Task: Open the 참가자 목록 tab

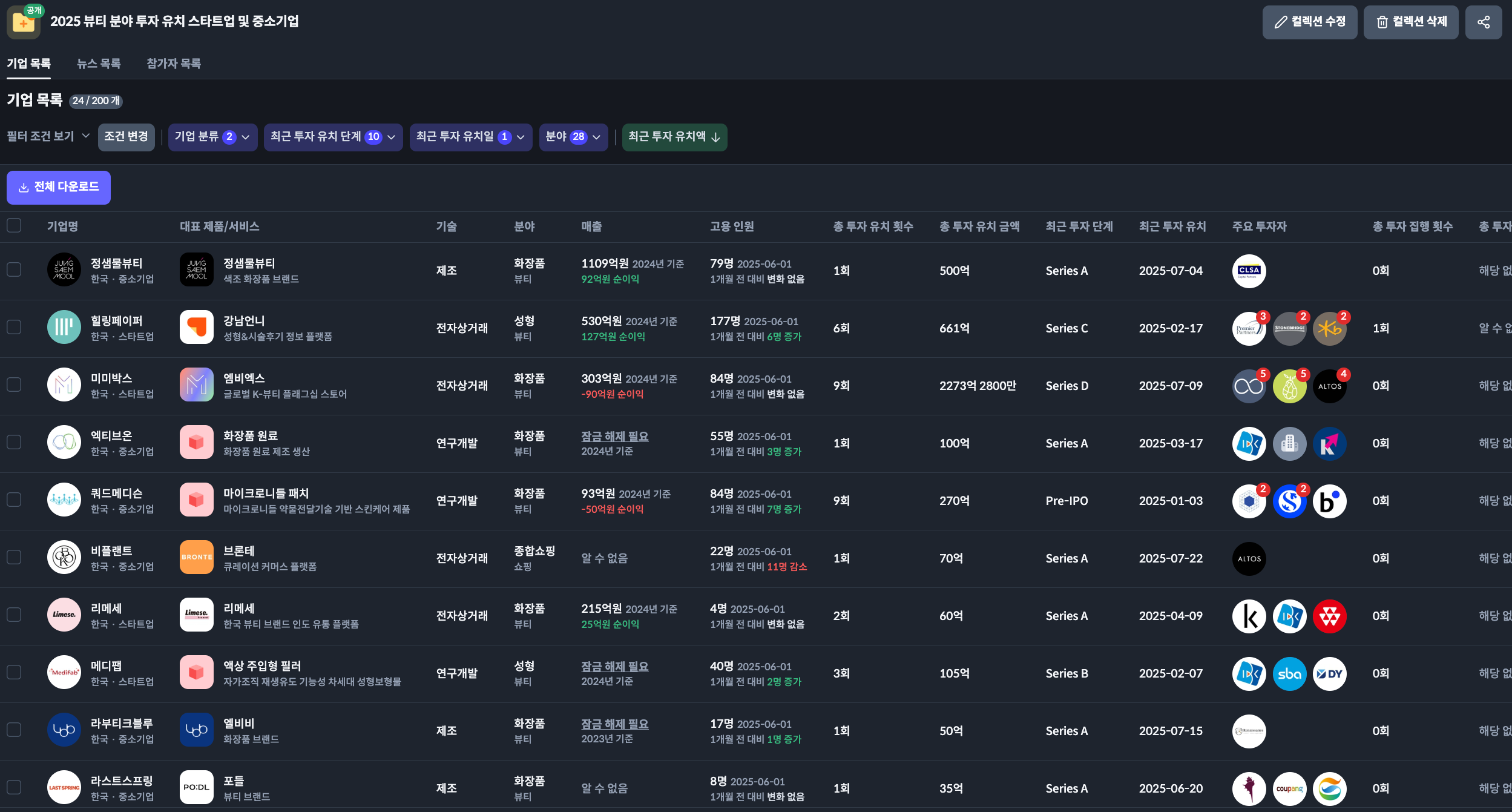Action: click(174, 64)
